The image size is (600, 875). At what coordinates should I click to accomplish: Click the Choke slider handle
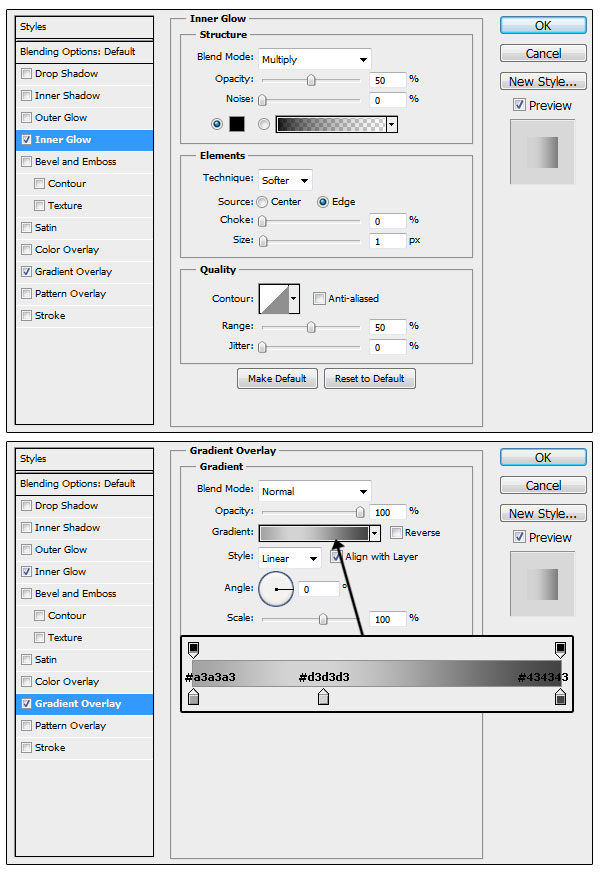[x=262, y=221]
